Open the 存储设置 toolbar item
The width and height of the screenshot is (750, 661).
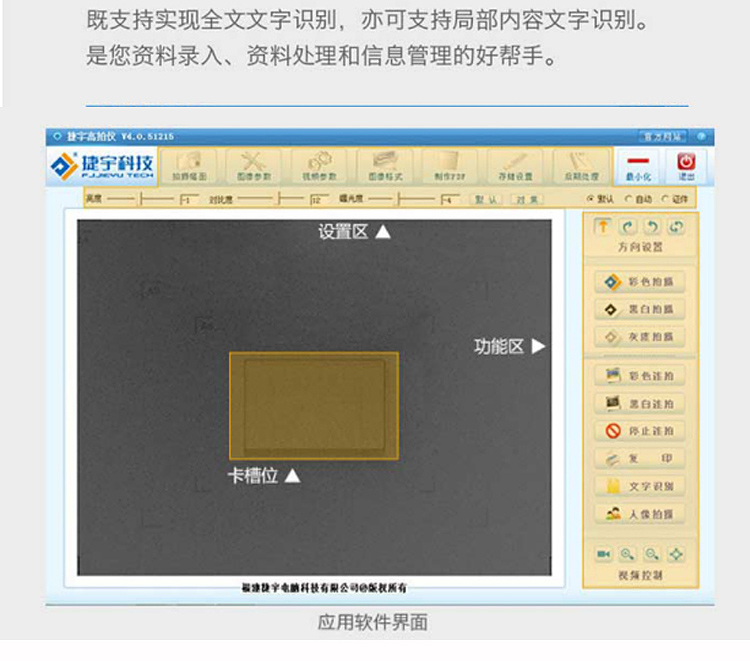tap(515, 166)
